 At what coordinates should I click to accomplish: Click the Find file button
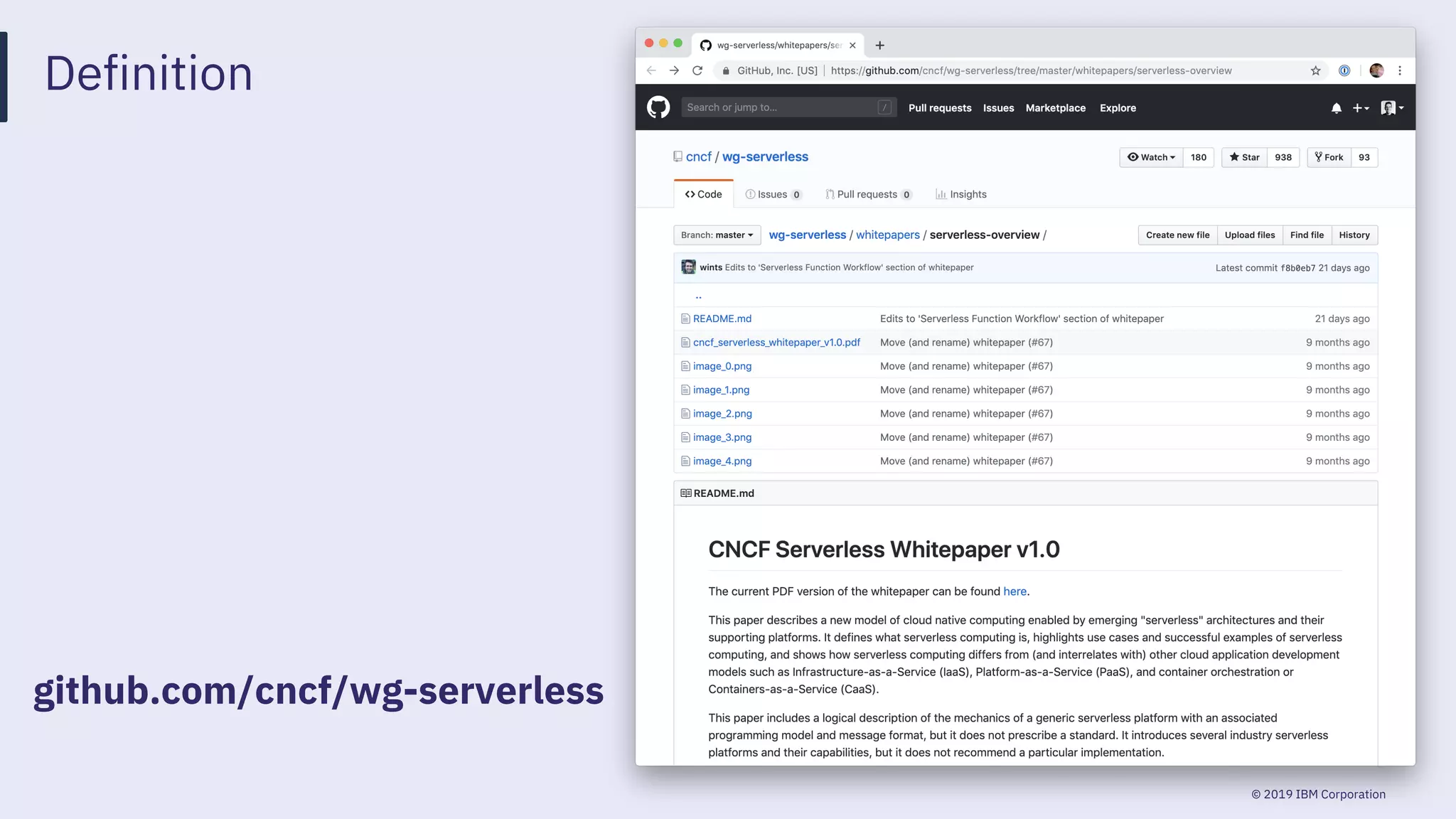1307,235
